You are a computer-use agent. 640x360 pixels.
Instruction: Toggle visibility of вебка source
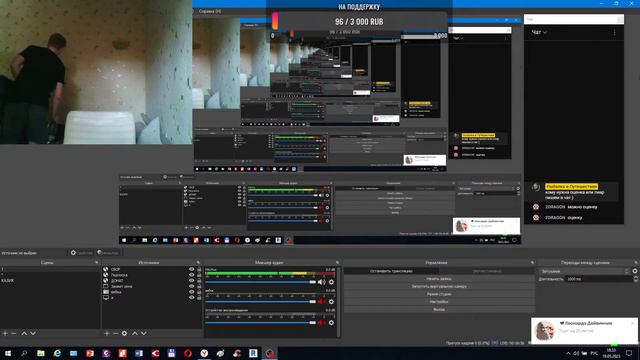coord(191,292)
